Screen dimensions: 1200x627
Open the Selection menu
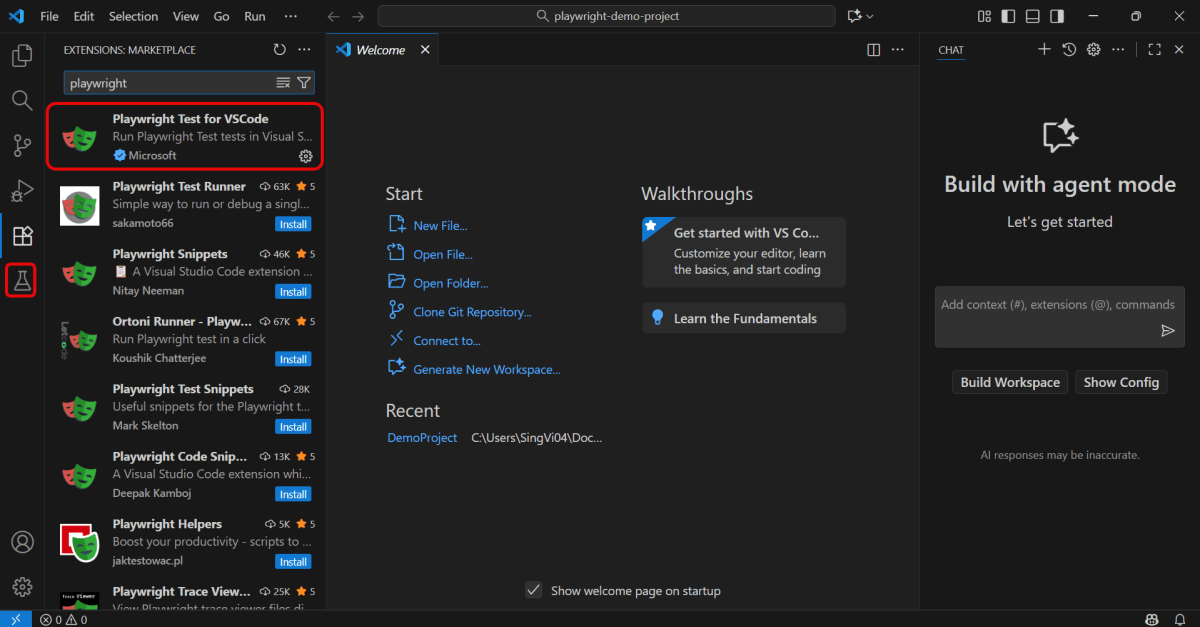(133, 16)
